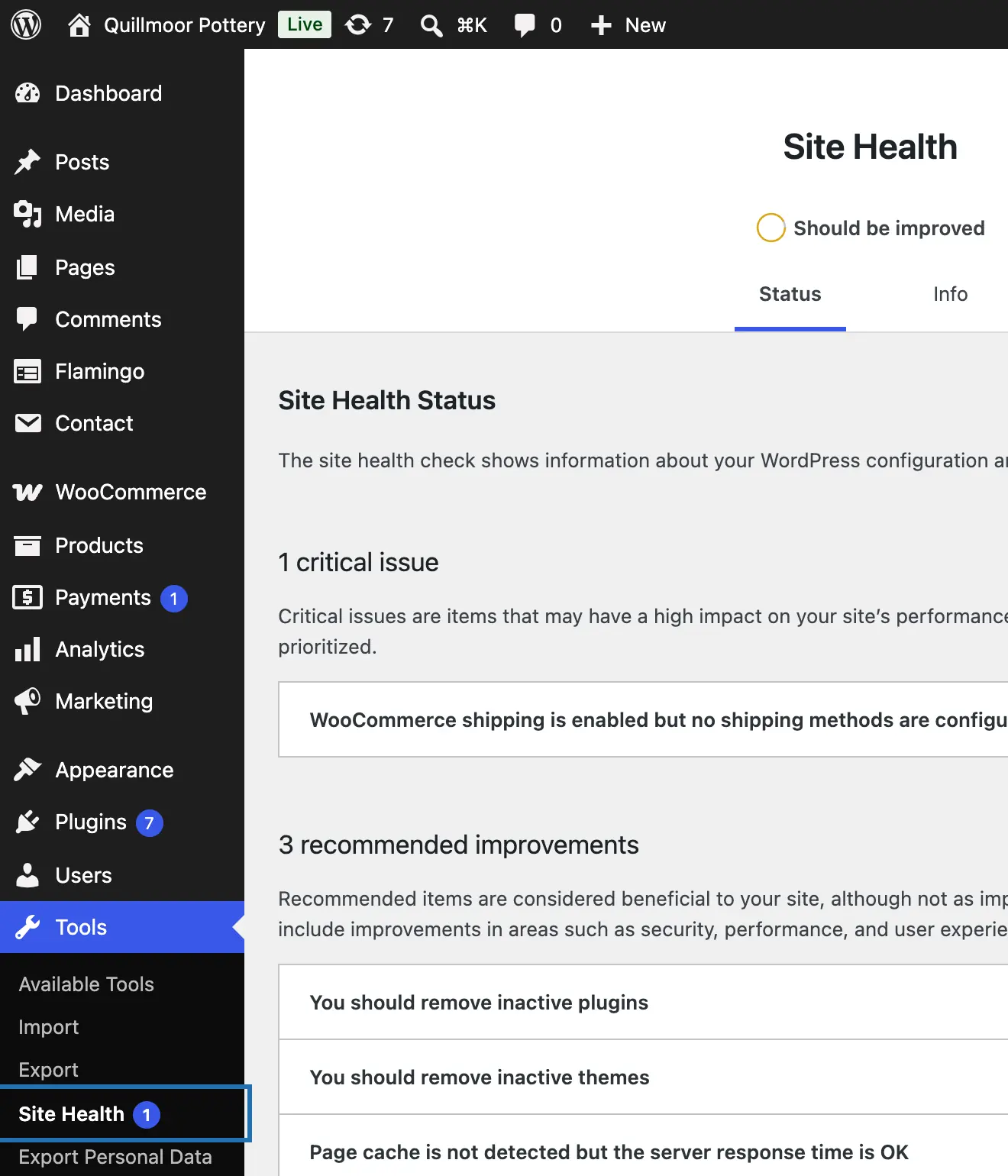This screenshot has width=1008, height=1176.
Task: Expand 'You should remove inactive plugins'
Action: [x=643, y=1002]
